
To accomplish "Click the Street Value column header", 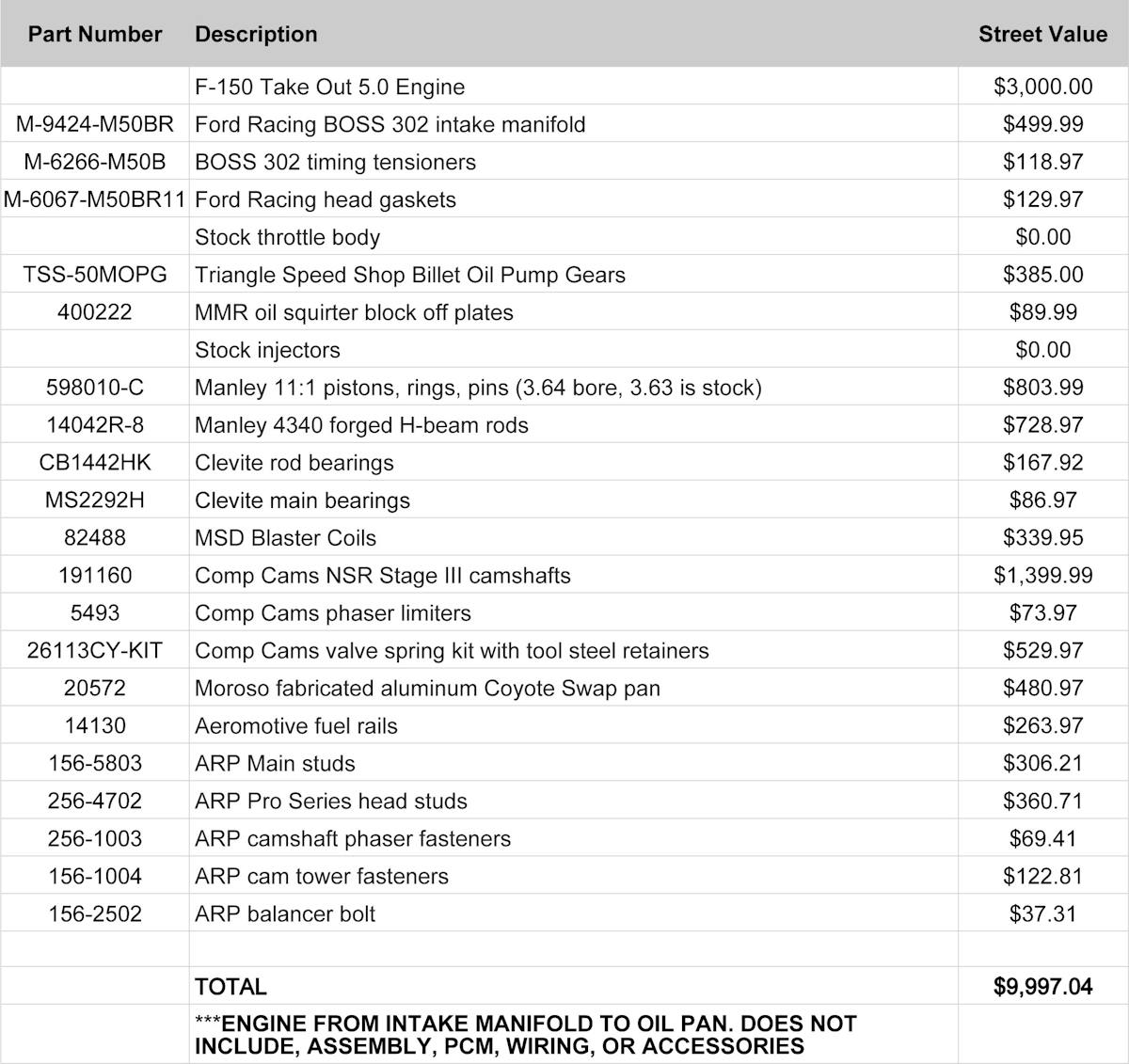I will point(1042,35).
